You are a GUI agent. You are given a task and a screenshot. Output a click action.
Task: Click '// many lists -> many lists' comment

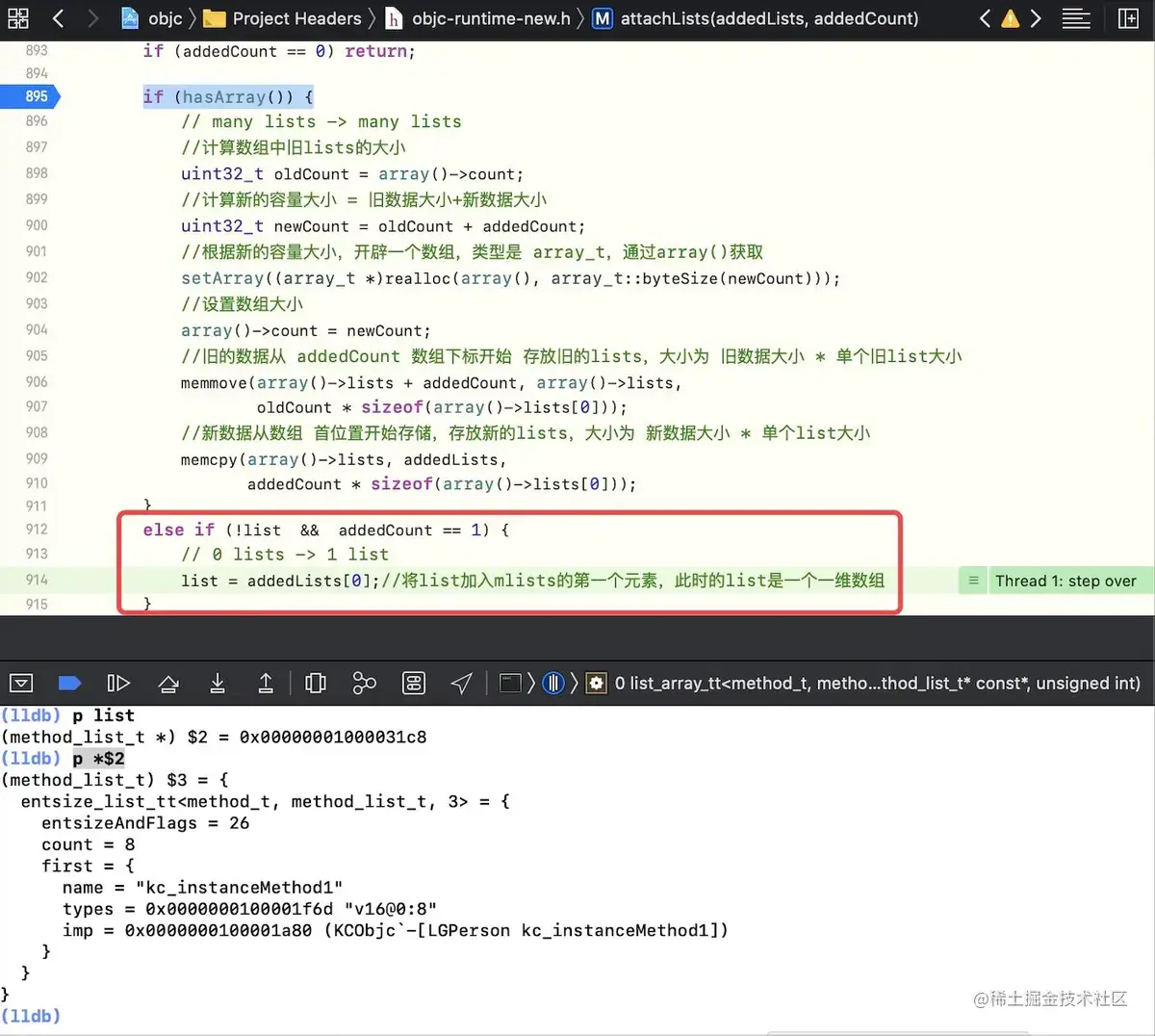321,121
